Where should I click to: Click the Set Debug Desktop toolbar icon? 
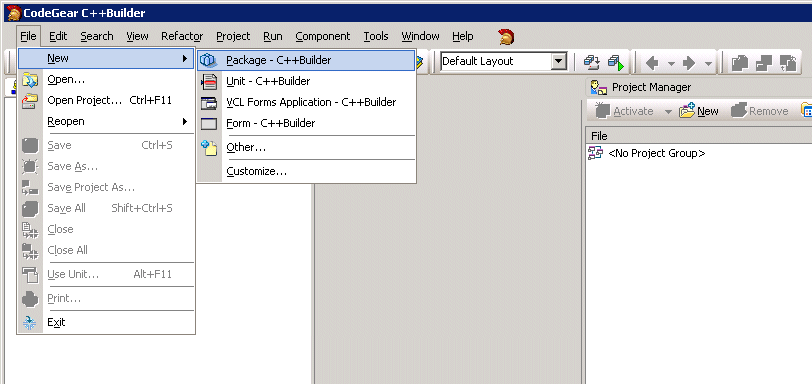click(616, 63)
